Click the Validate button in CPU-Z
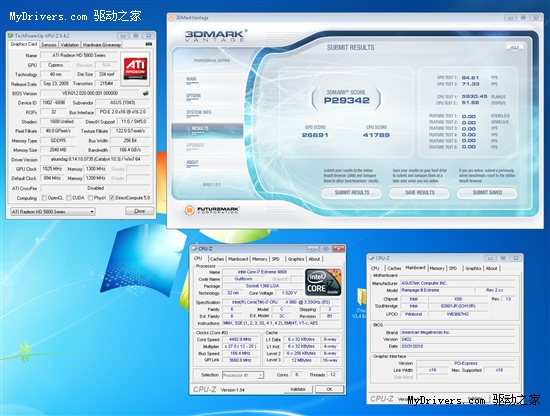This screenshot has width=550, height=416. pyautogui.click(x=298, y=389)
